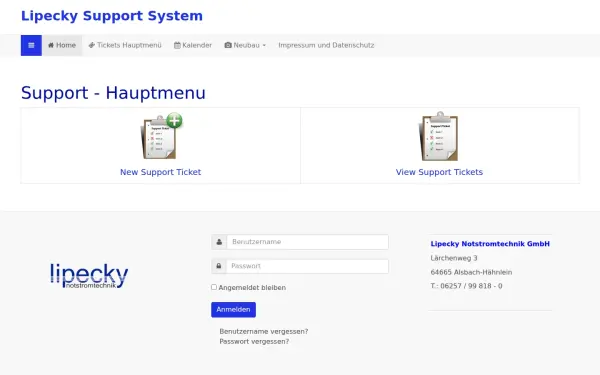Viewport: 600px width, 375px height.
Task: Click the View Support Tickets clipboard icon
Action: pyautogui.click(x=439, y=136)
